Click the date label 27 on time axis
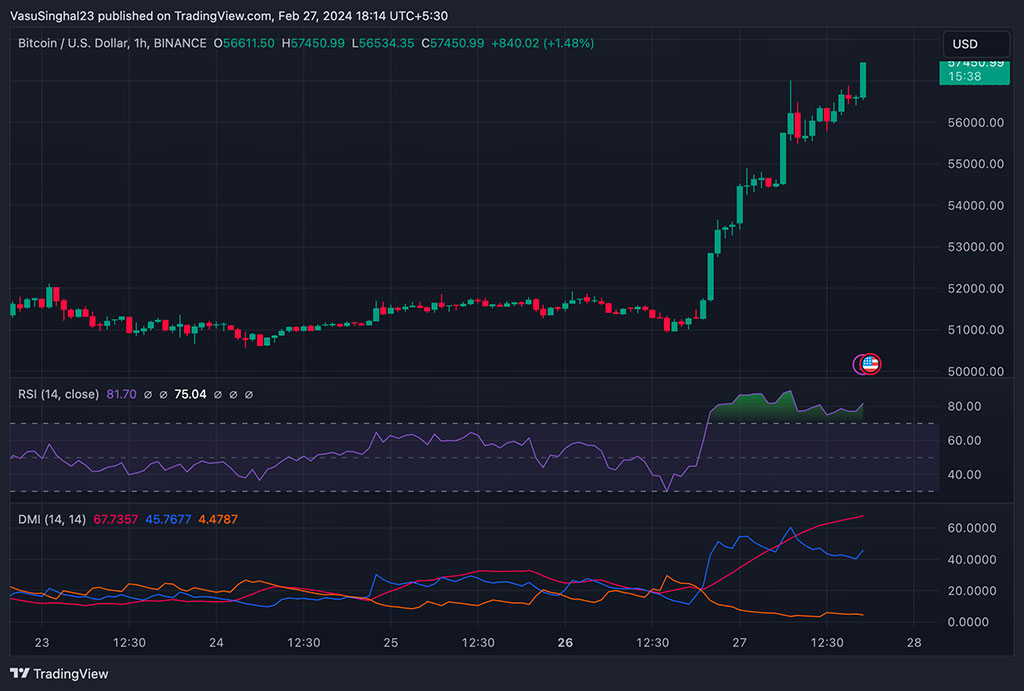1024x691 pixels. 739,643
